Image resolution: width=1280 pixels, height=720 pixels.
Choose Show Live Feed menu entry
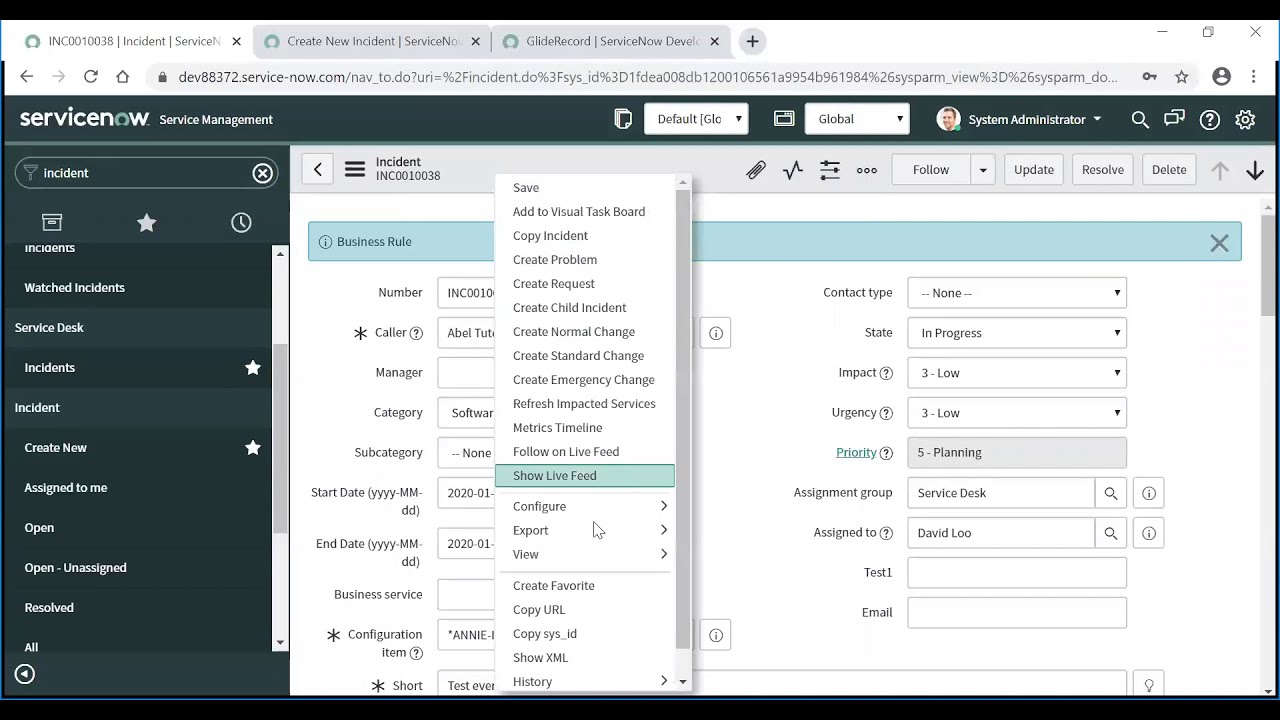555,475
